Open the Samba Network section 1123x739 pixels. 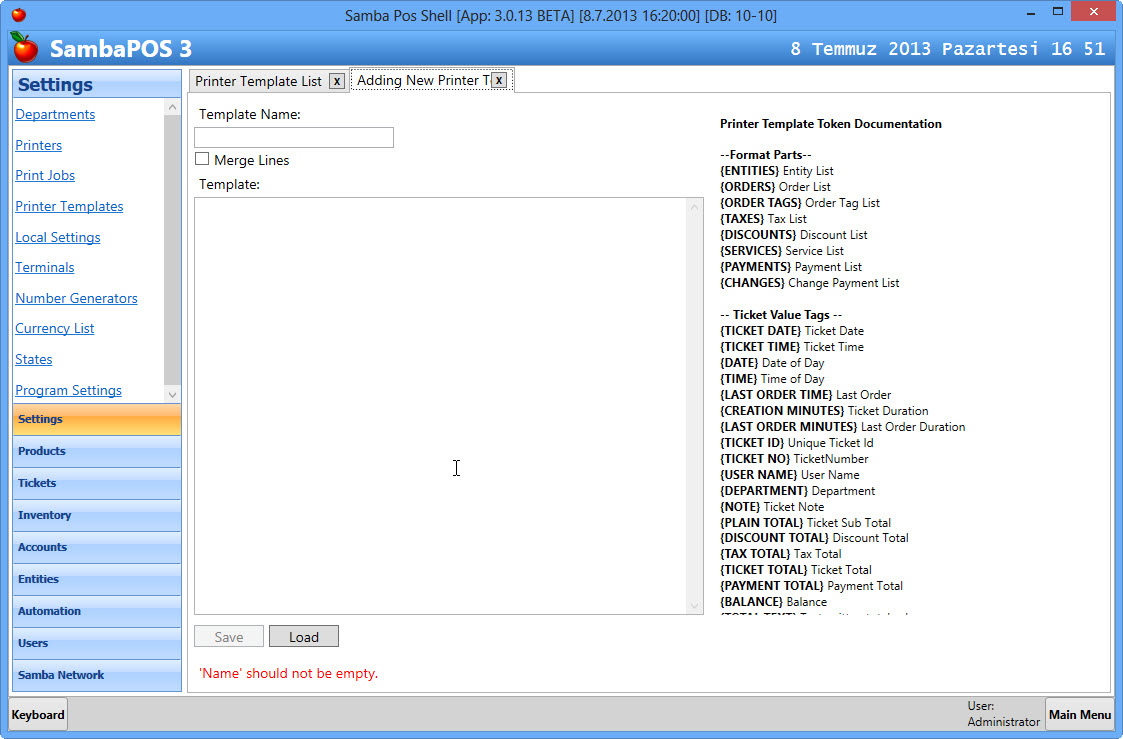tap(96, 675)
